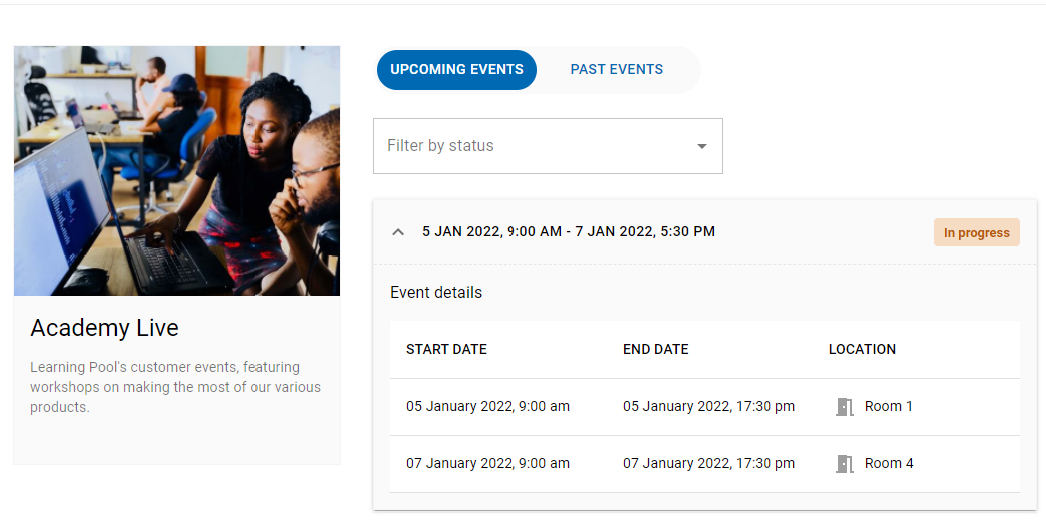Open the Filter by status dropdown arrow
The height and width of the screenshot is (520, 1046).
tap(702, 146)
